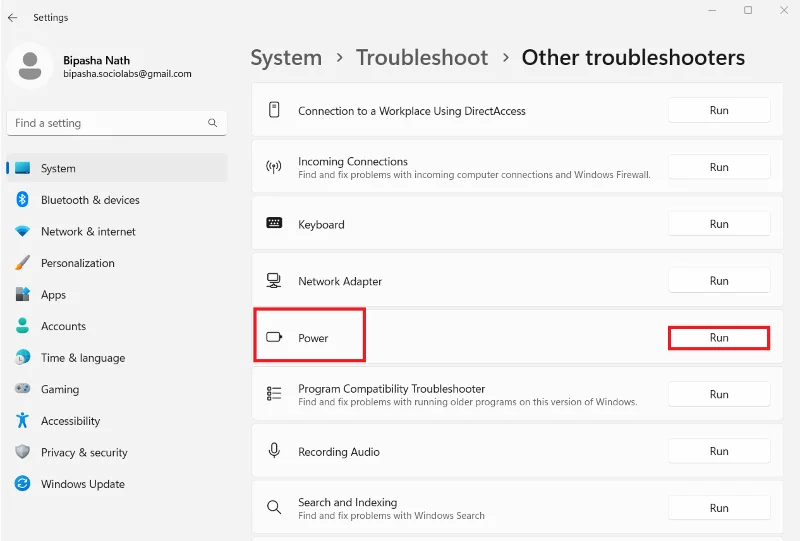Screen dimensions: 800x541
Task: Go to Apps settings
Action: [117, 294]
